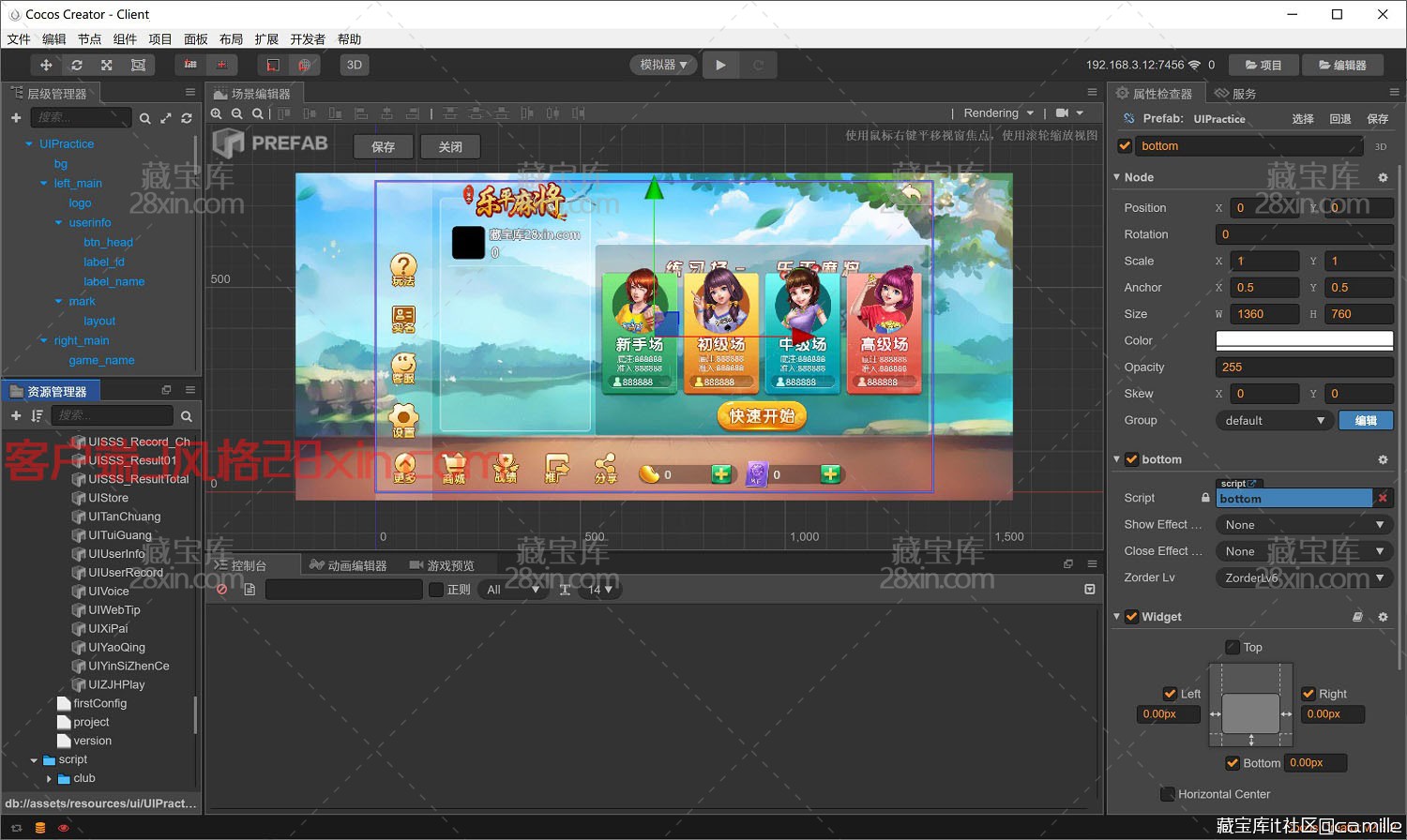Click the hierarchy search magnifier icon

pyautogui.click(x=144, y=118)
